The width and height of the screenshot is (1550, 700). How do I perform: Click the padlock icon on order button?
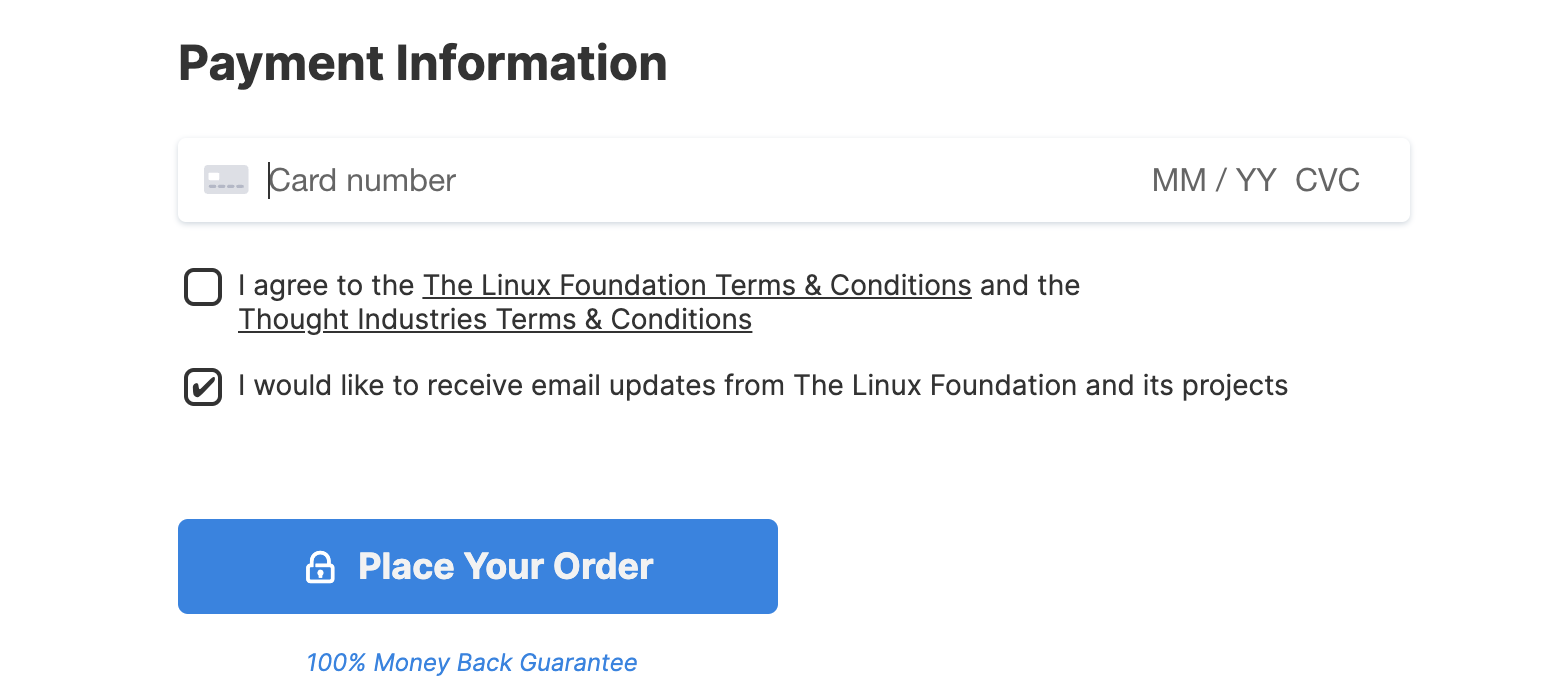[x=320, y=567]
